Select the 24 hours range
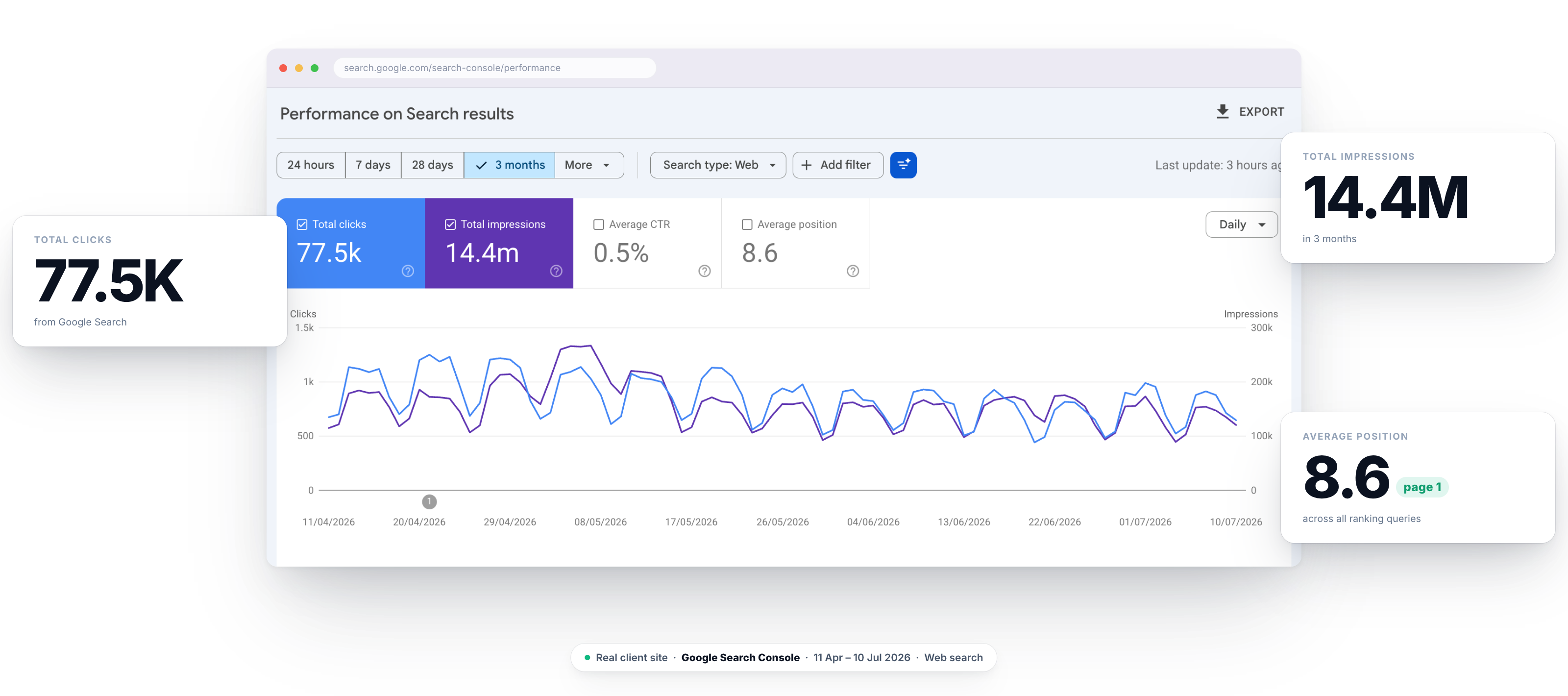Viewport: 1568px width, 696px height. [311, 165]
